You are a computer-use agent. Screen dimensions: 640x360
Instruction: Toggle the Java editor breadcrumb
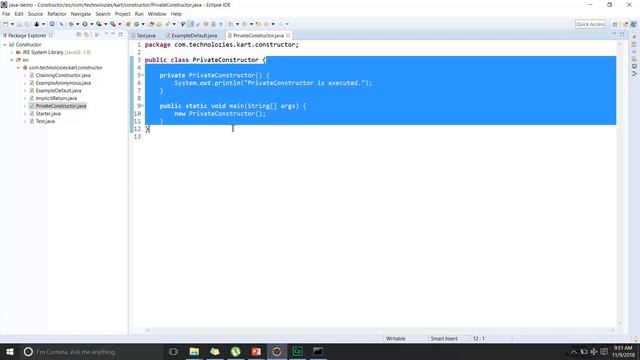183,24
